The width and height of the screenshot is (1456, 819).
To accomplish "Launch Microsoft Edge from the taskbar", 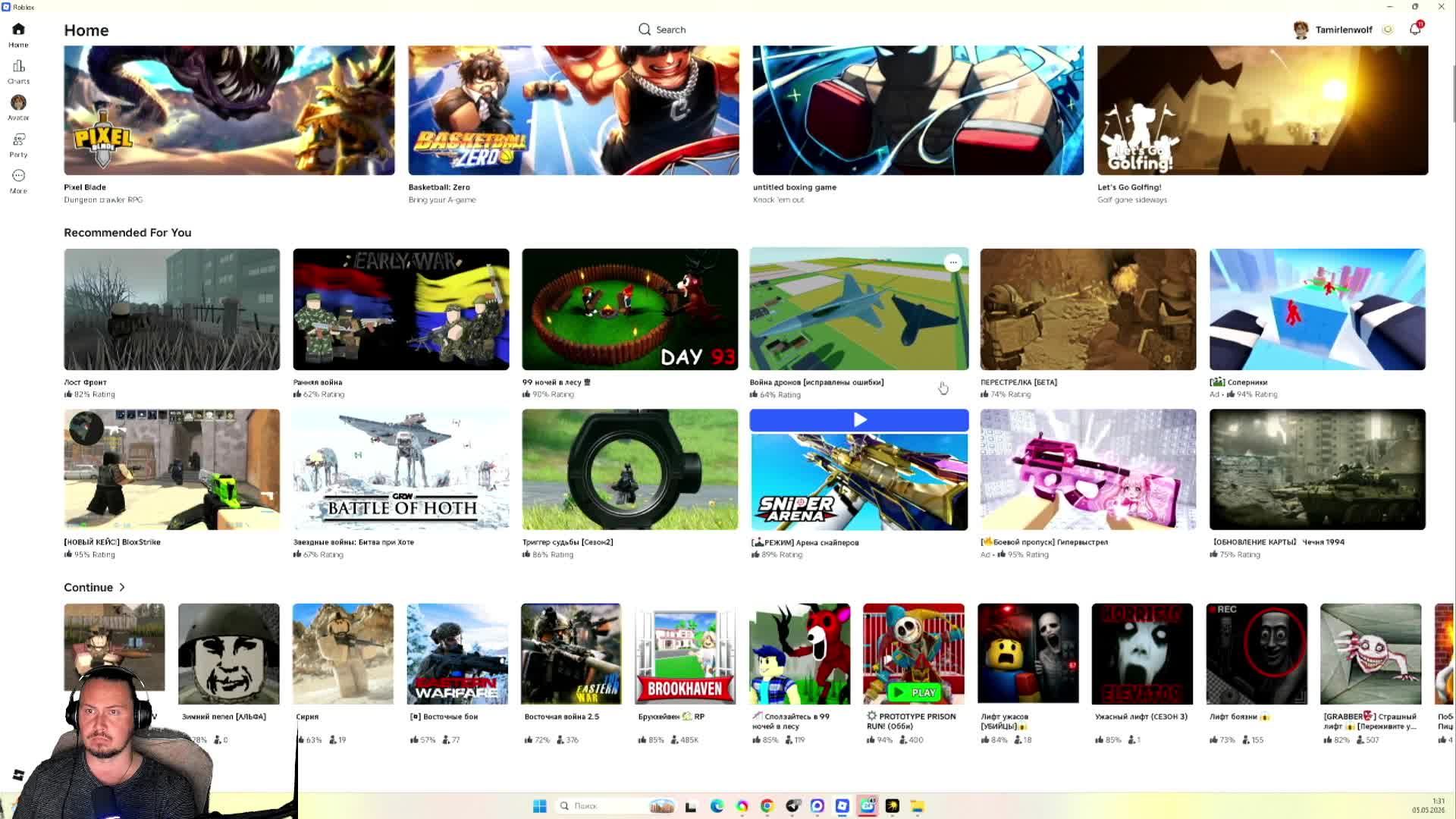I will point(717,805).
